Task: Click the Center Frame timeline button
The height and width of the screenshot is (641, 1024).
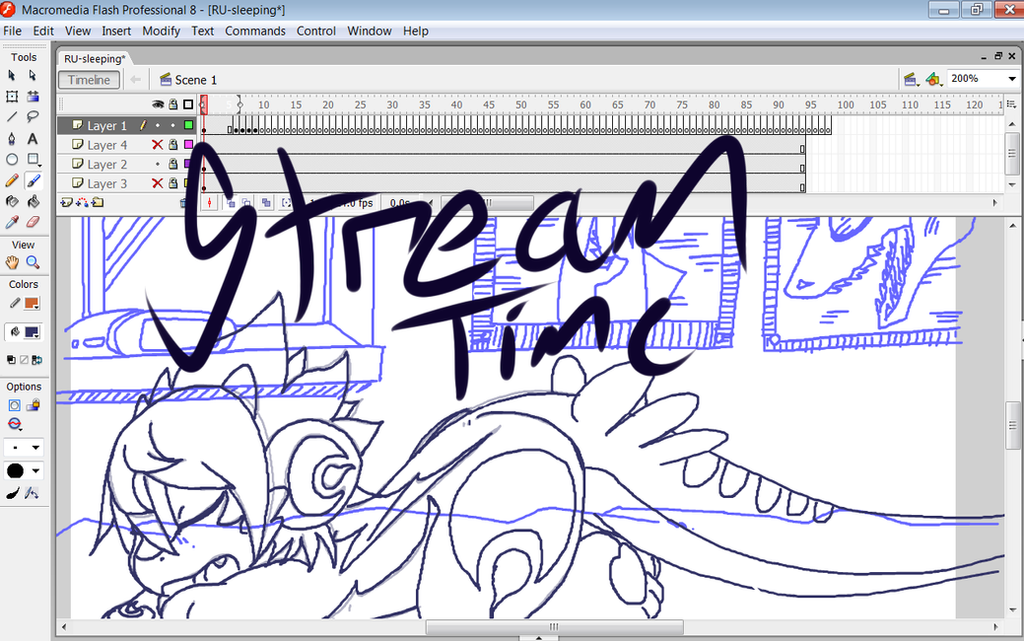Action: click(209, 203)
